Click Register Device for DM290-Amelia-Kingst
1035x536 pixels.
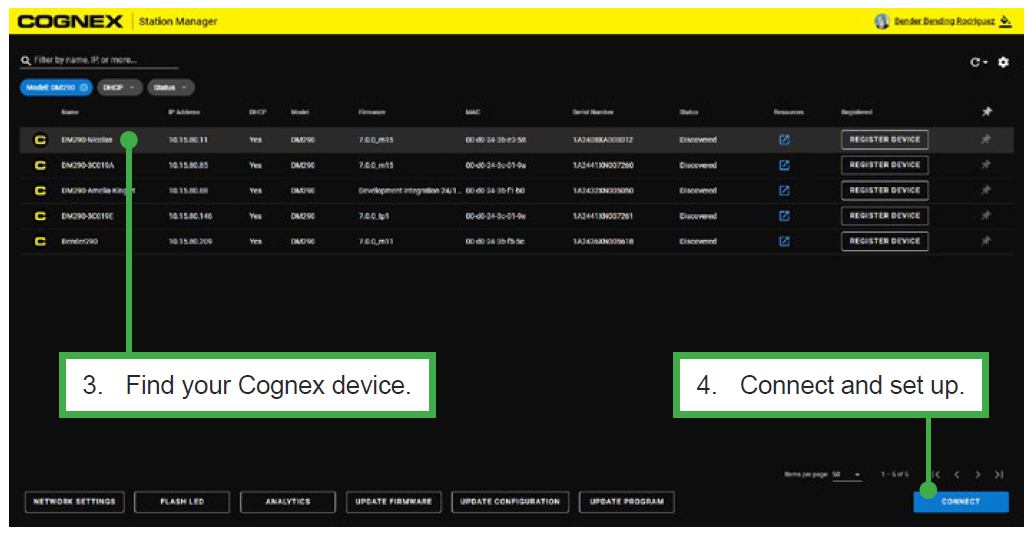click(884, 190)
